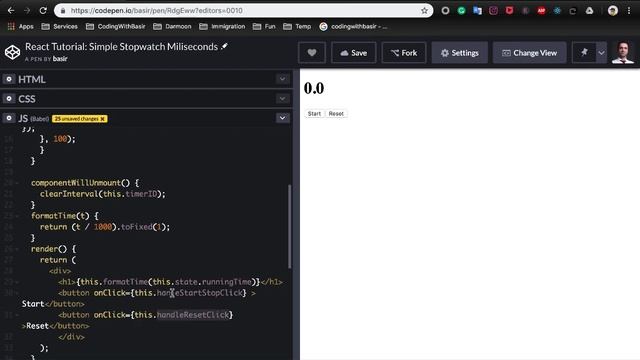The height and width of the screenshot is (360, 640).
Task: Click the toFixed call in code
Action: click(x=136, y=227)
